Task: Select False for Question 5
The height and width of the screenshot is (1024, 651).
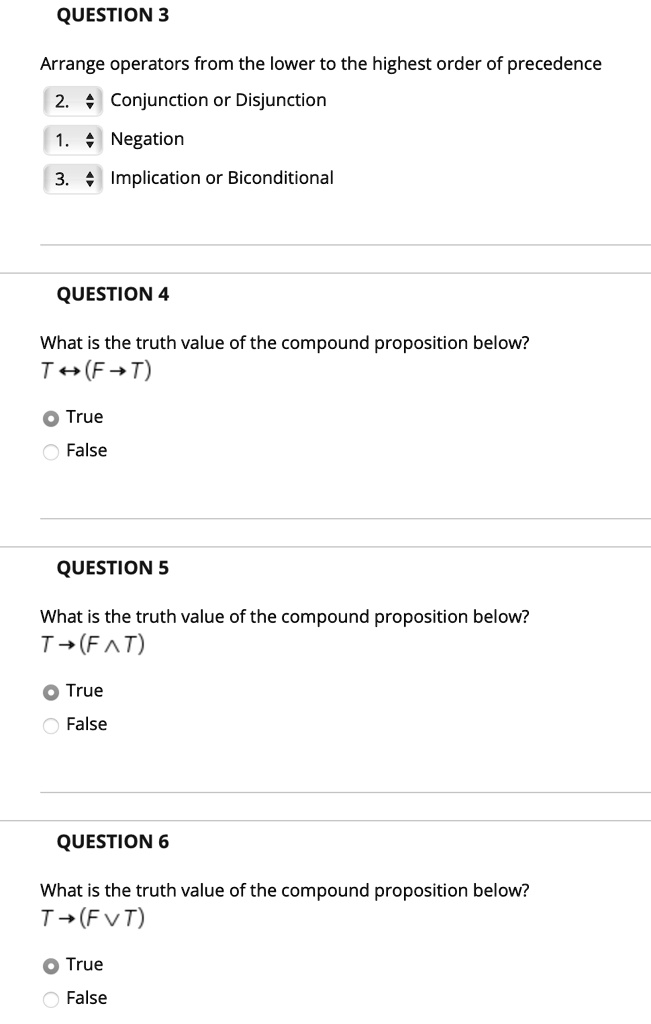Action: coord(49,724)
